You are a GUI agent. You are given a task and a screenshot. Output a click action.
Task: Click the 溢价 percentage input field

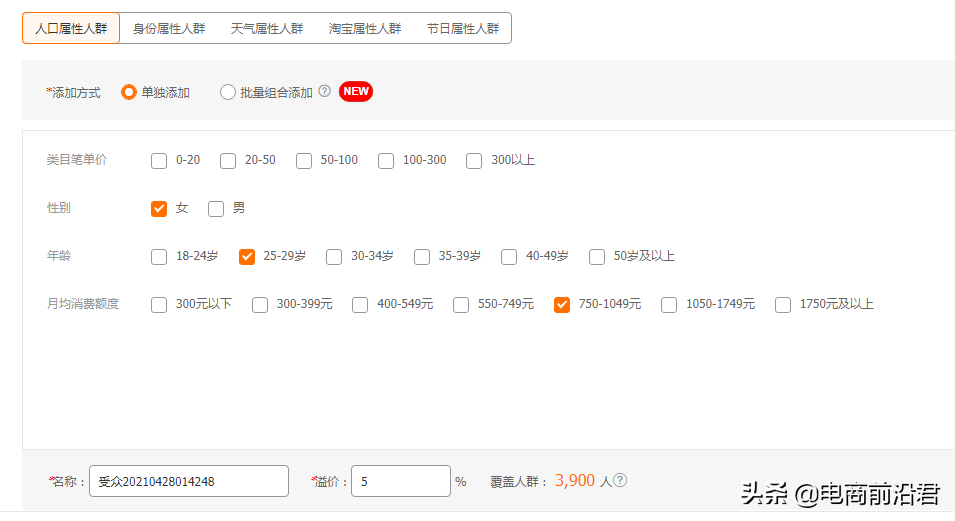point(401,481)
